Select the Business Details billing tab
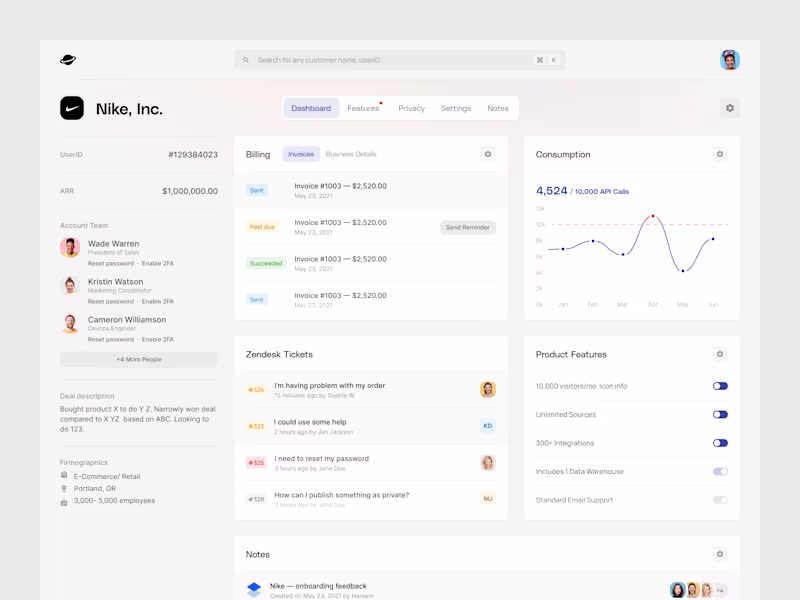The width and height of the screenshot is (800, 600). tap(351, 154)
